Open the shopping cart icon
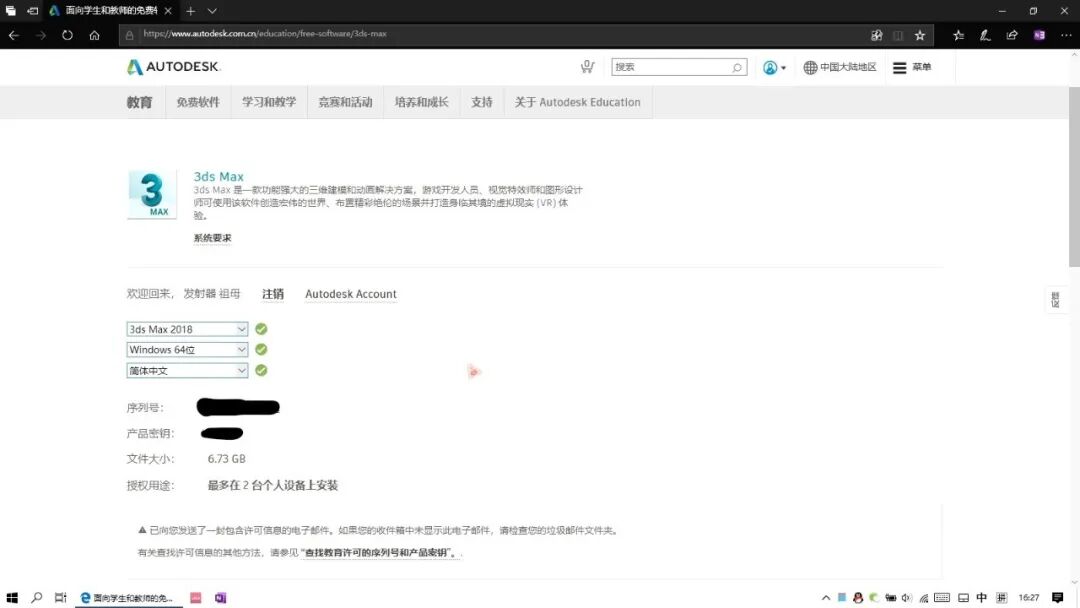This screenshot has height=608, width=1080. click(x=587, y=66)
